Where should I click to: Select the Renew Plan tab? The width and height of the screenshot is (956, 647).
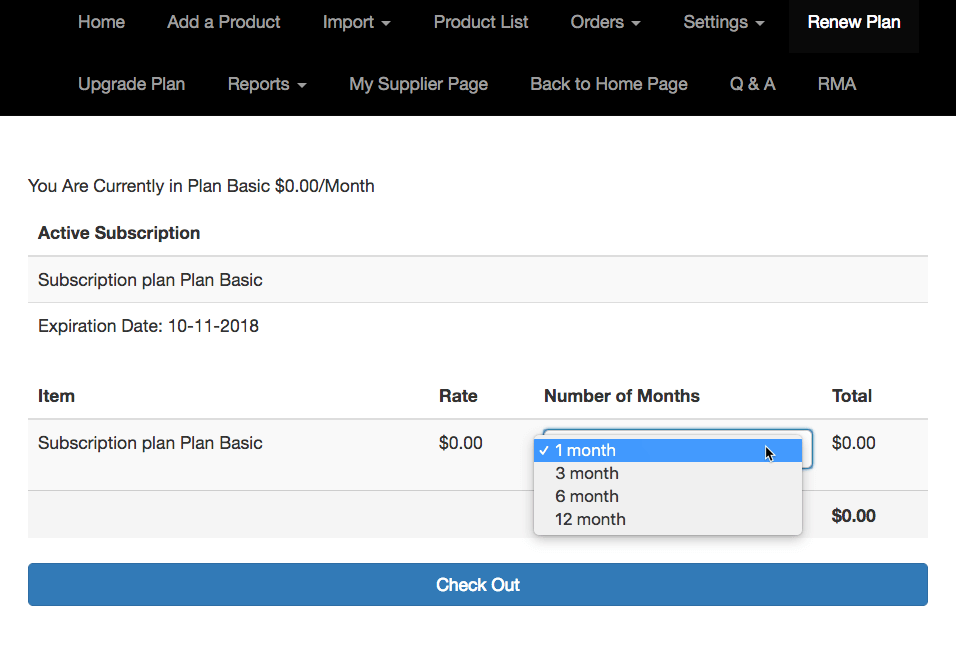(x=853, y=22)
